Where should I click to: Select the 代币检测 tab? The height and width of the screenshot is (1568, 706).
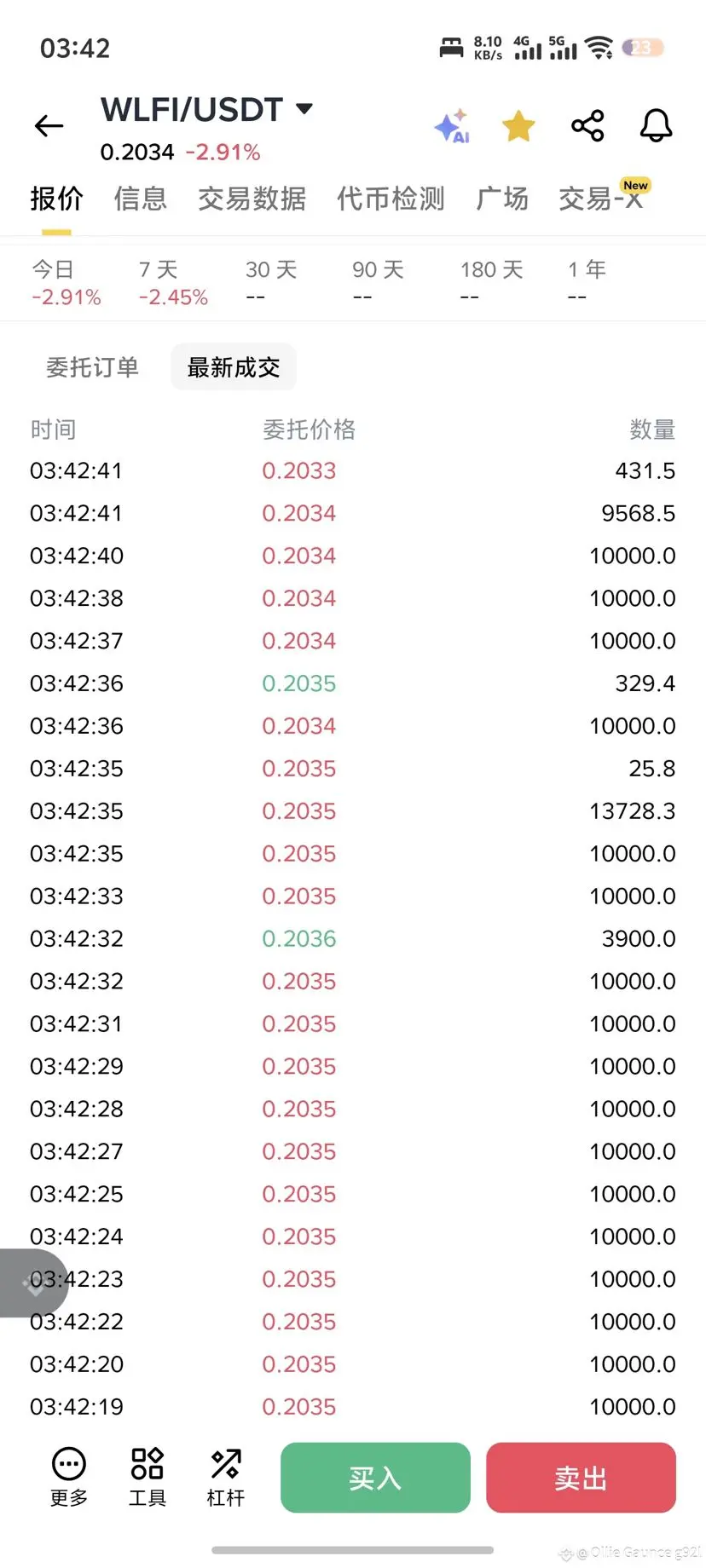pyautogui.click(x=391, y=199)
